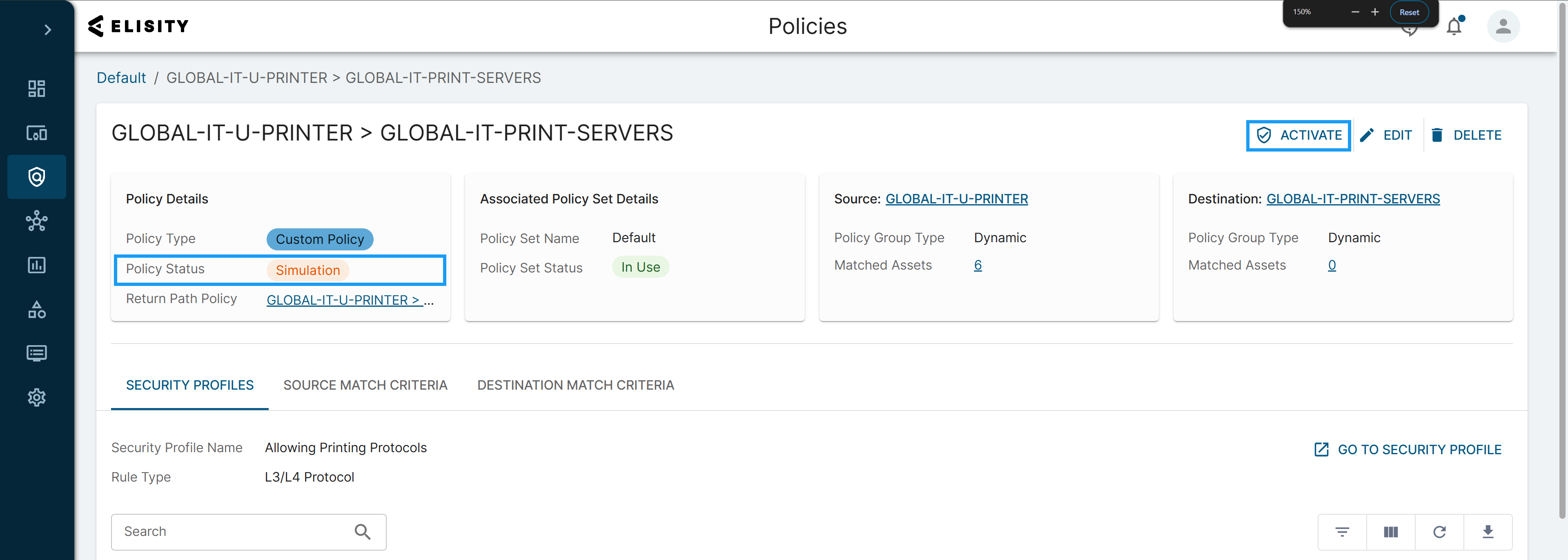The height and width of the screenshot is (560, 1568).
Task: Open the notifications bell
Action: pos(1454,27)
